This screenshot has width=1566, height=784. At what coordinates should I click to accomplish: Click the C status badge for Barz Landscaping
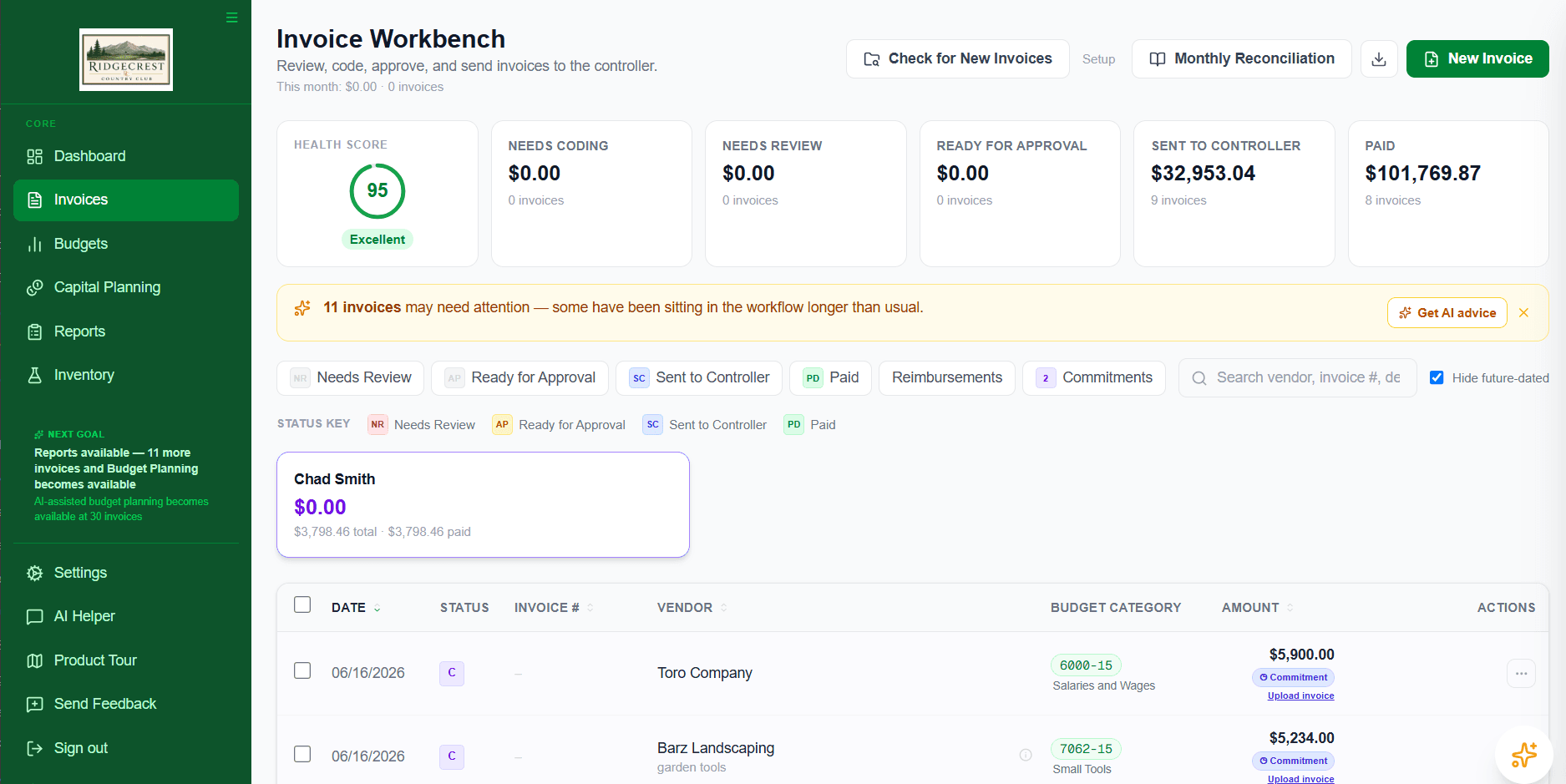(x=452, y=756)
